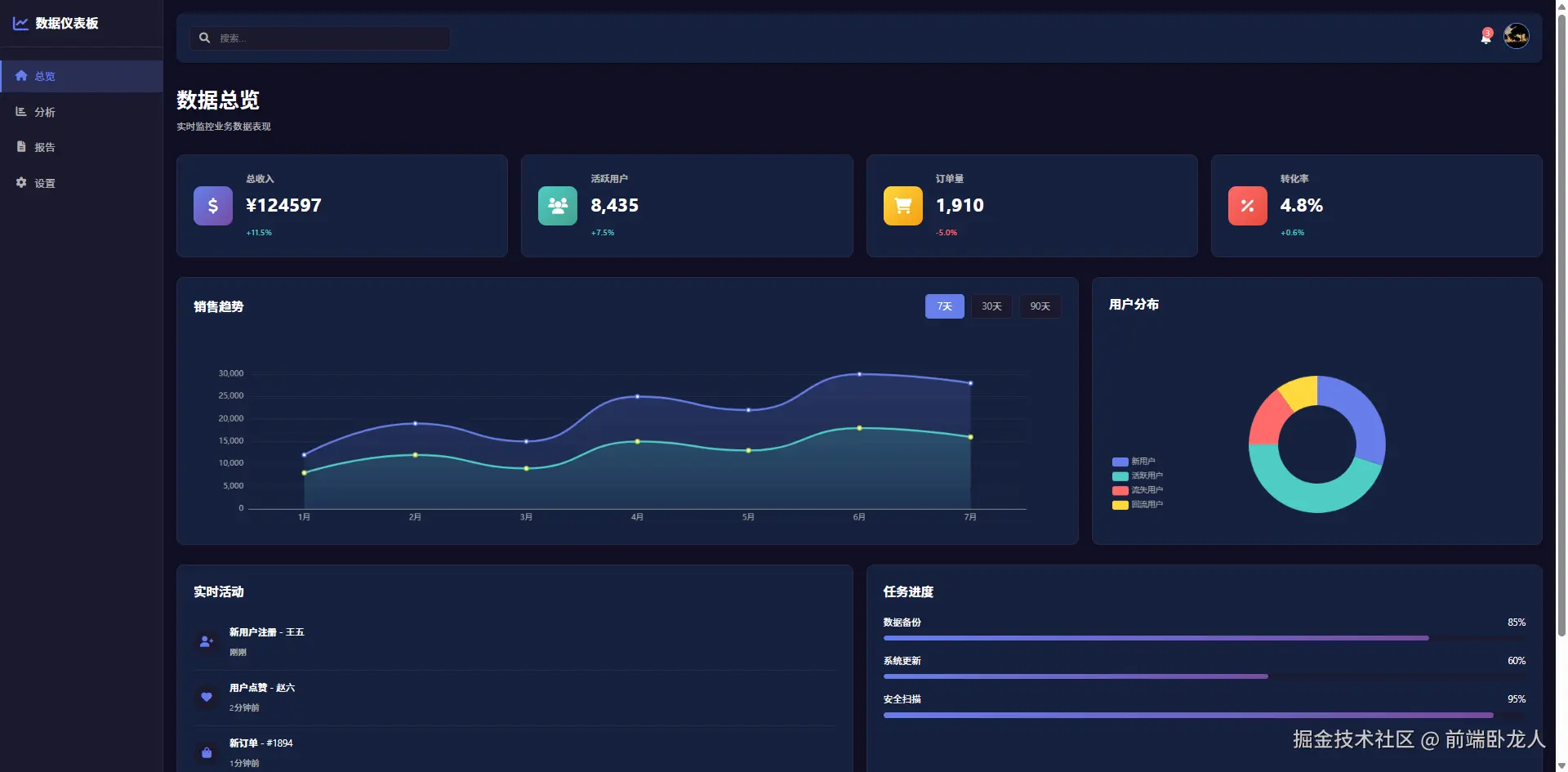This screenshot has width=1568, height=772.
Task: Switch sales trend to 30天
Action: (991, 306)
